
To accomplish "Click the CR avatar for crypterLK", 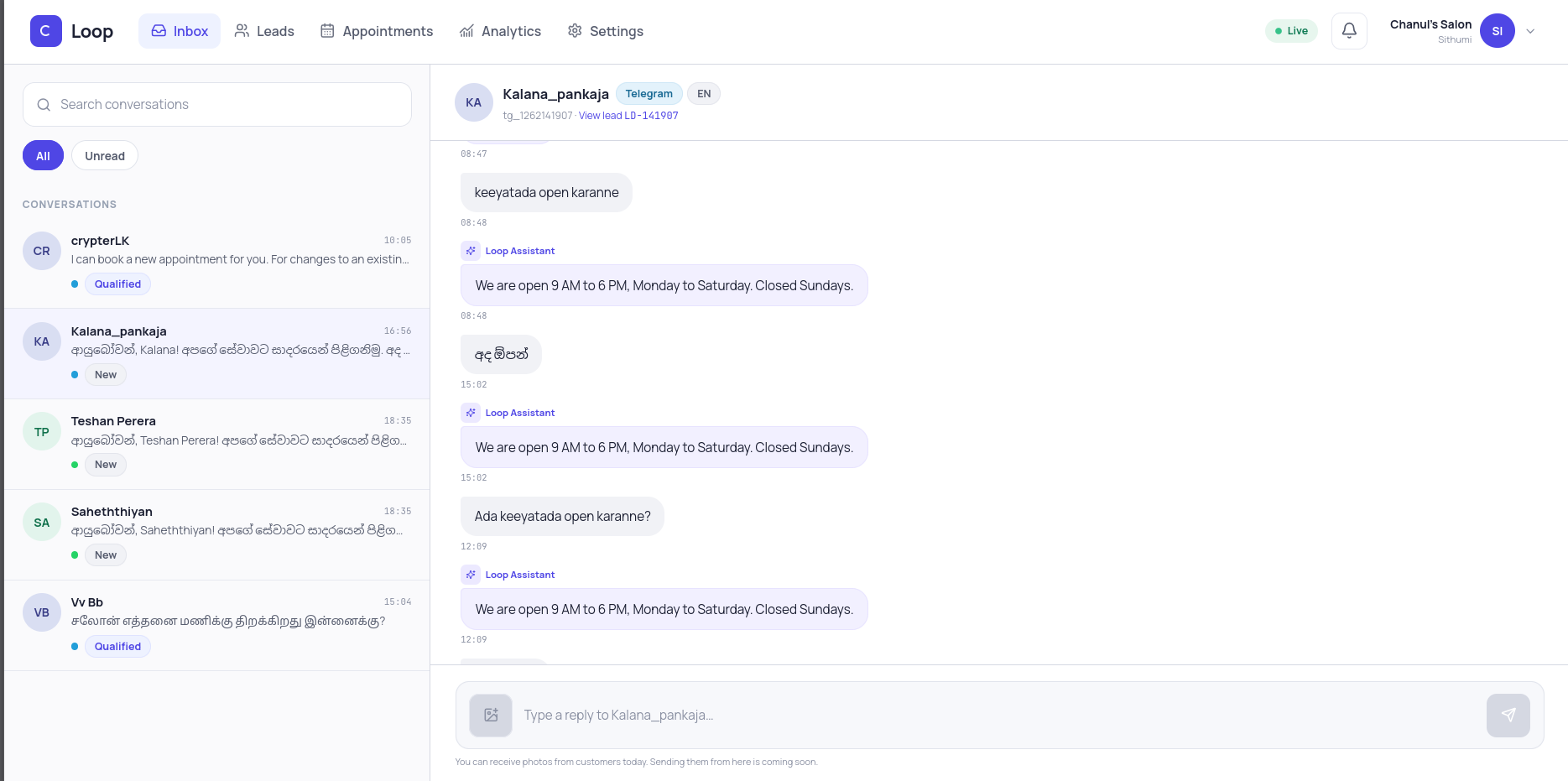I will (x=42, y=251).
